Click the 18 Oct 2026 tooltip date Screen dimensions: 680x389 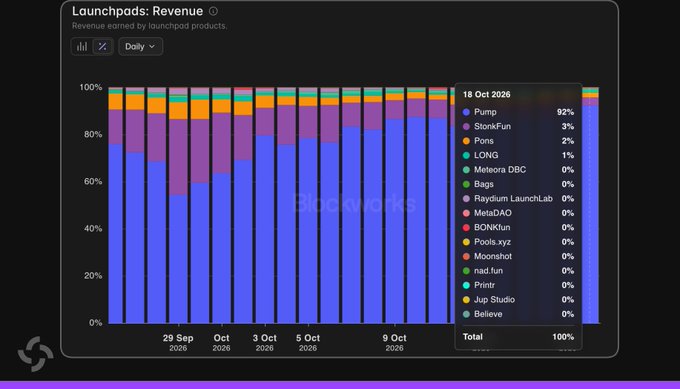[x=487, y=95]
